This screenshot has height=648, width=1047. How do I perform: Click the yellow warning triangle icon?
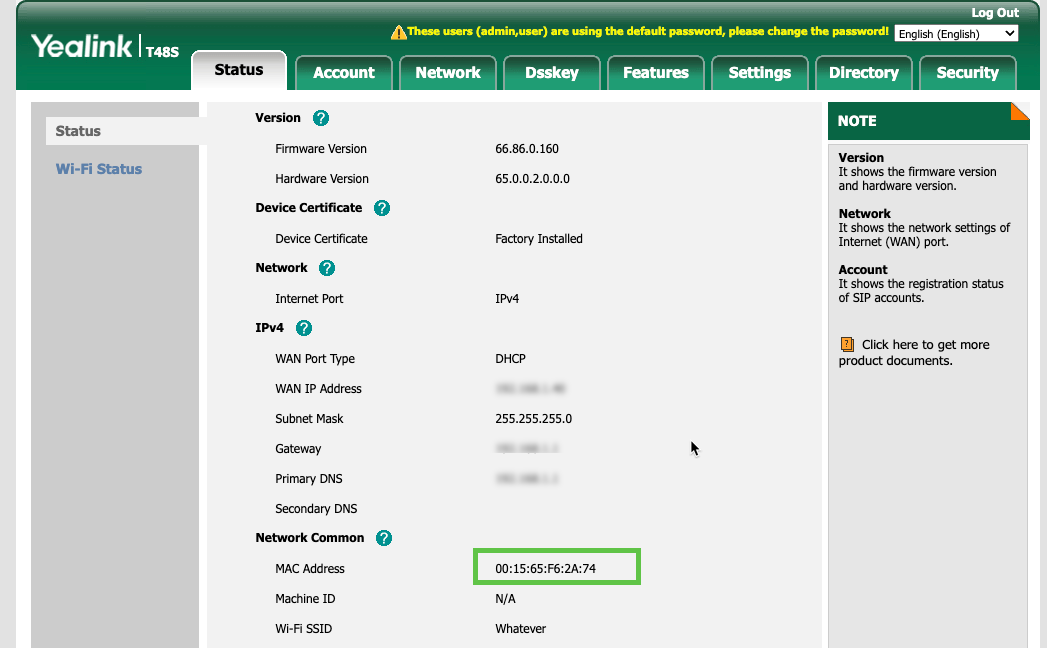tap(399, 32)
